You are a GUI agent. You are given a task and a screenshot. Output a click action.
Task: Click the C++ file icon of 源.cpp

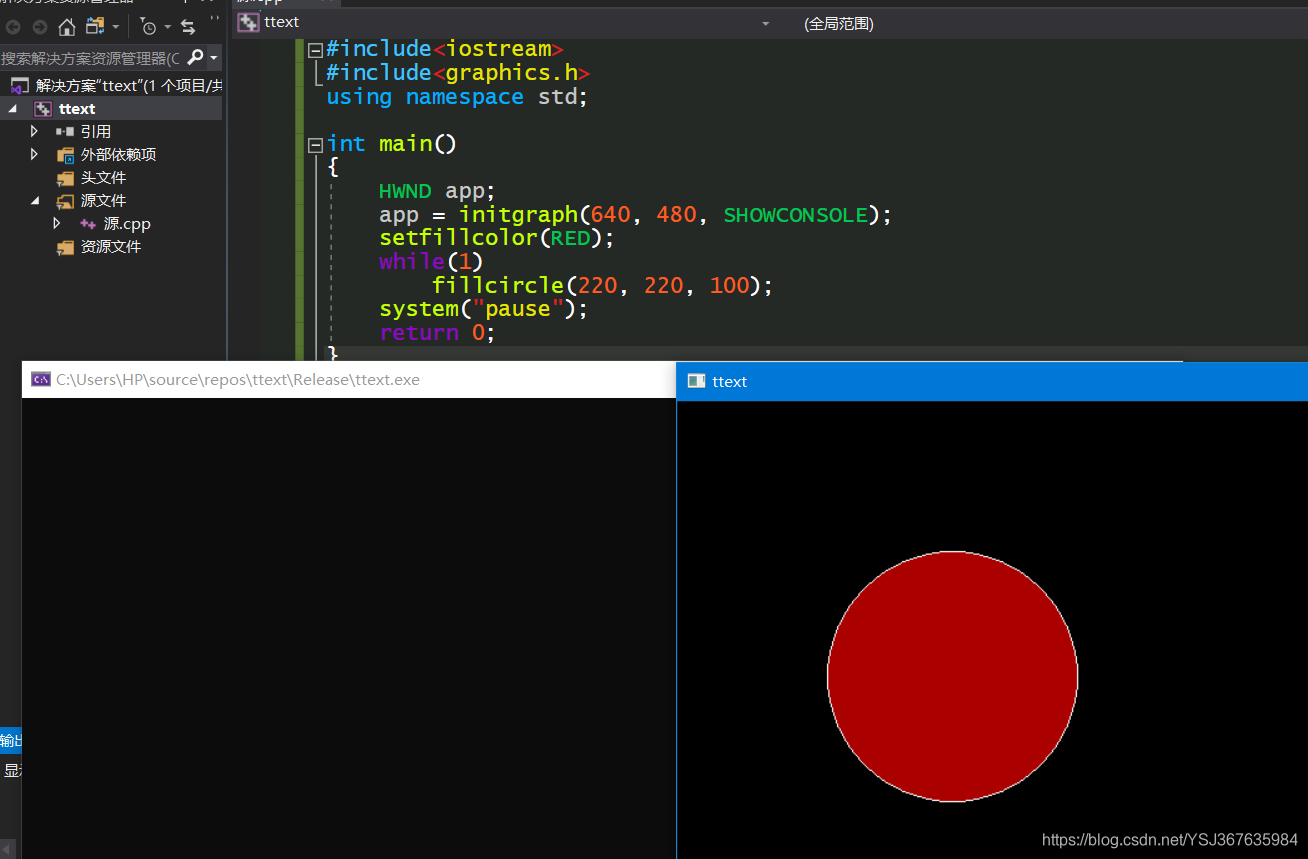click(x=88, y=224)
